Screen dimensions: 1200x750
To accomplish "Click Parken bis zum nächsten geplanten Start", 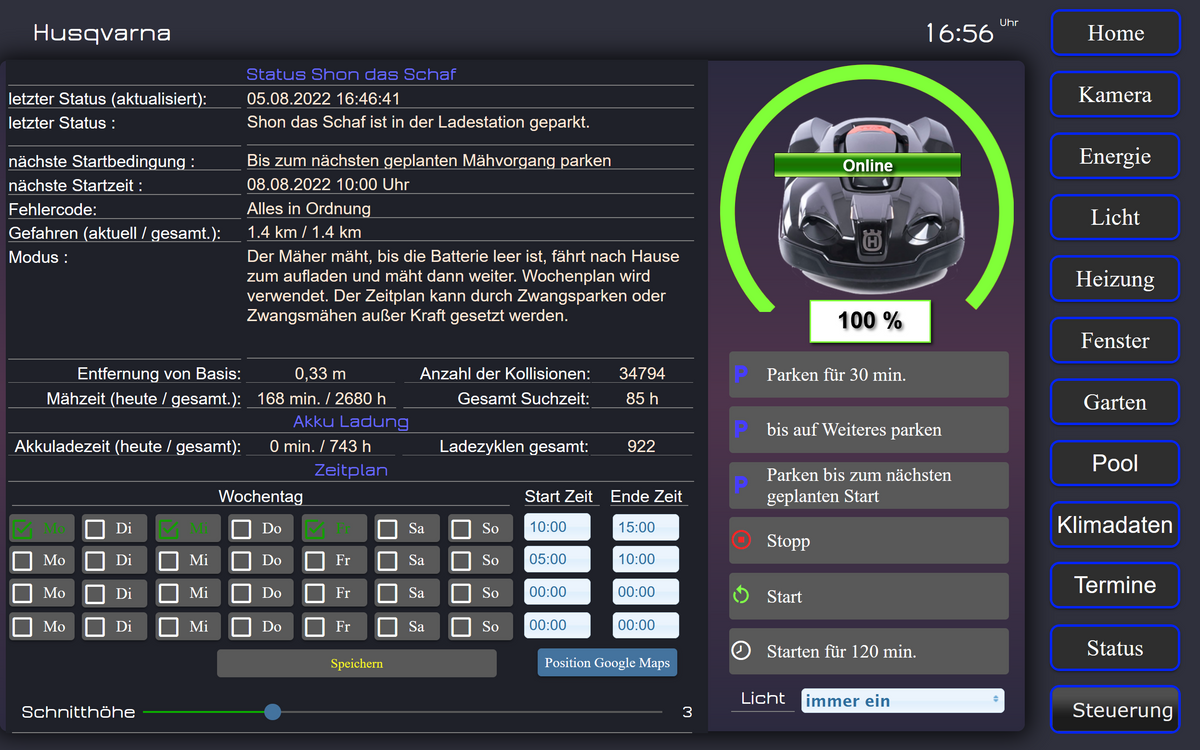I will tap(869, 485).
